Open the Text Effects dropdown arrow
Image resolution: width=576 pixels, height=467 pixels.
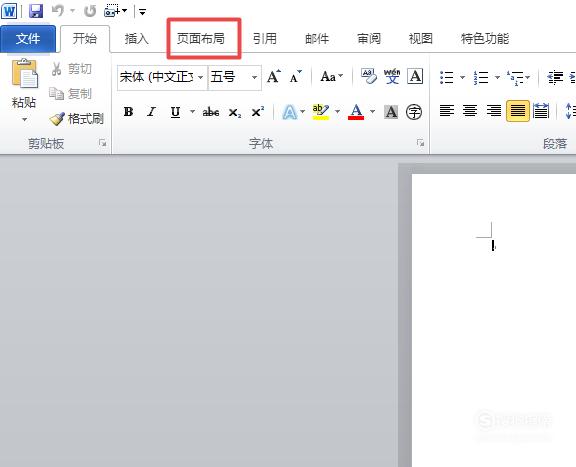303,111
